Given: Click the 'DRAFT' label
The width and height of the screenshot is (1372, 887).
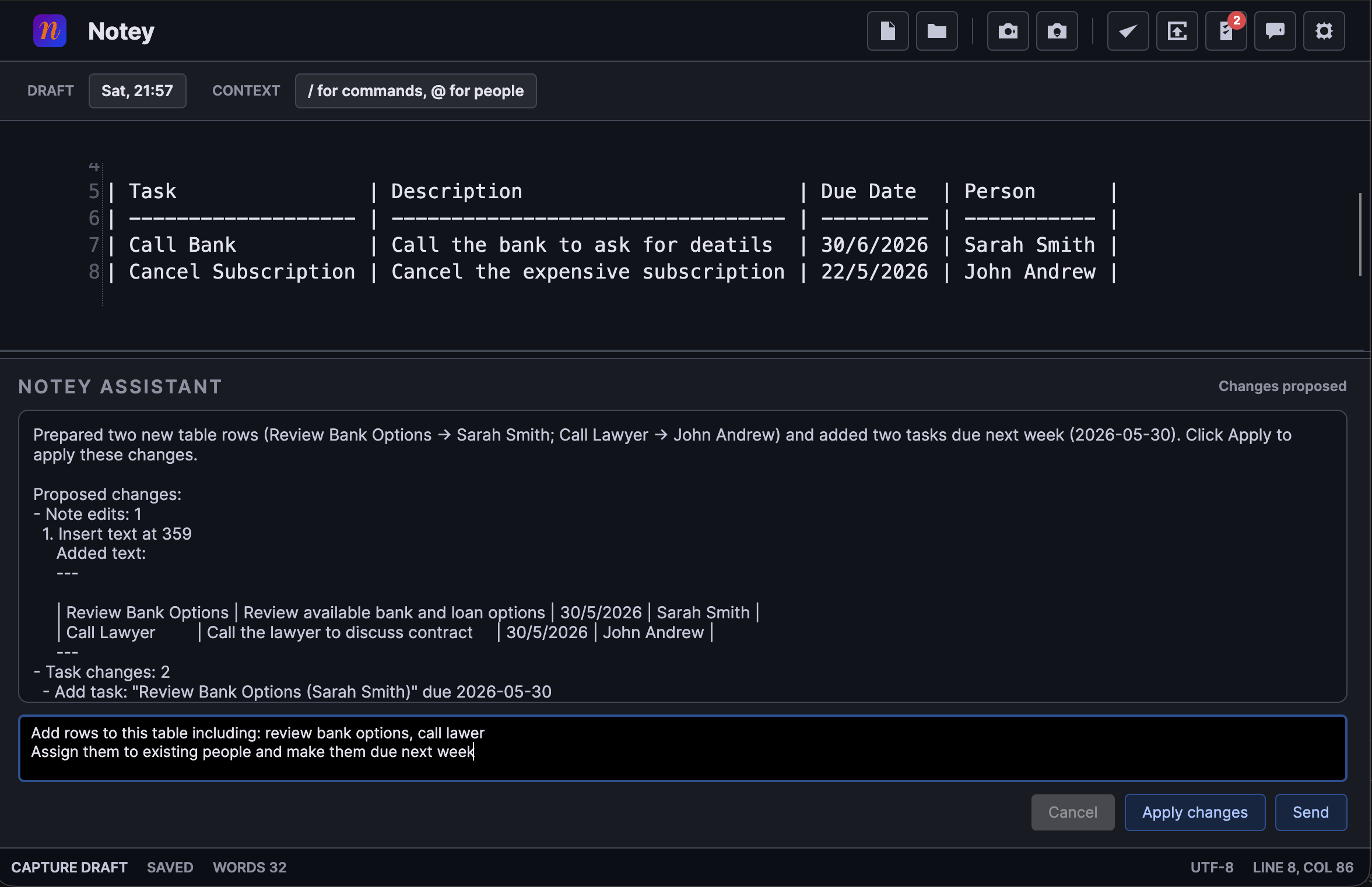Looking at the screenshot, I should pyautogui.click(x=51, y=91).
